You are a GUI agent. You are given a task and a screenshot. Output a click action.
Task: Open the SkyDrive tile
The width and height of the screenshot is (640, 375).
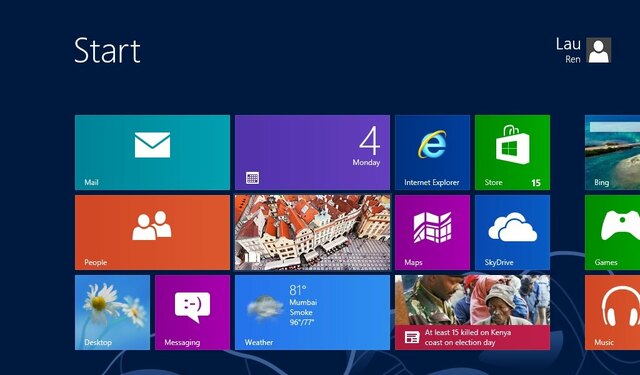point(512,232)
